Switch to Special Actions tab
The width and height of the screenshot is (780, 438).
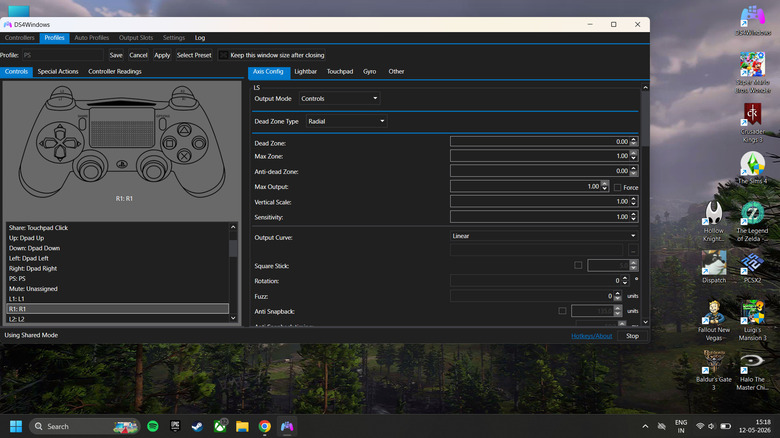[58, 72]
